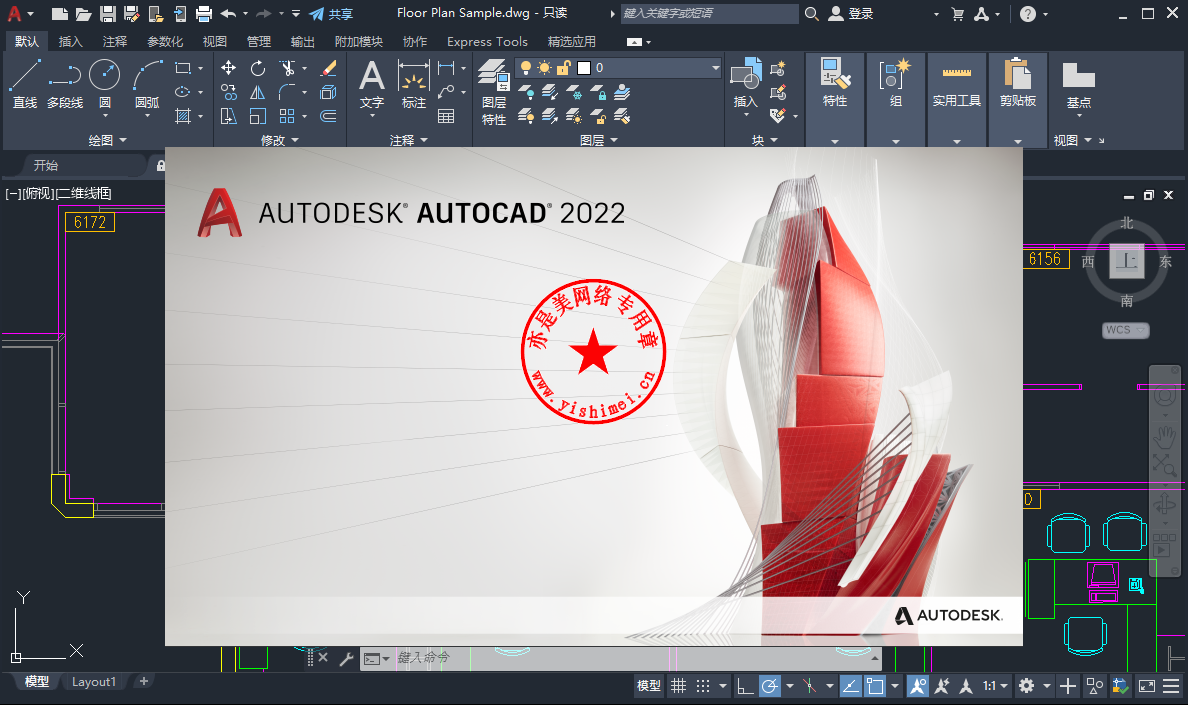Click the Share (共享) button
Screen dimensions: 1188x705
[x=331, y=14]
